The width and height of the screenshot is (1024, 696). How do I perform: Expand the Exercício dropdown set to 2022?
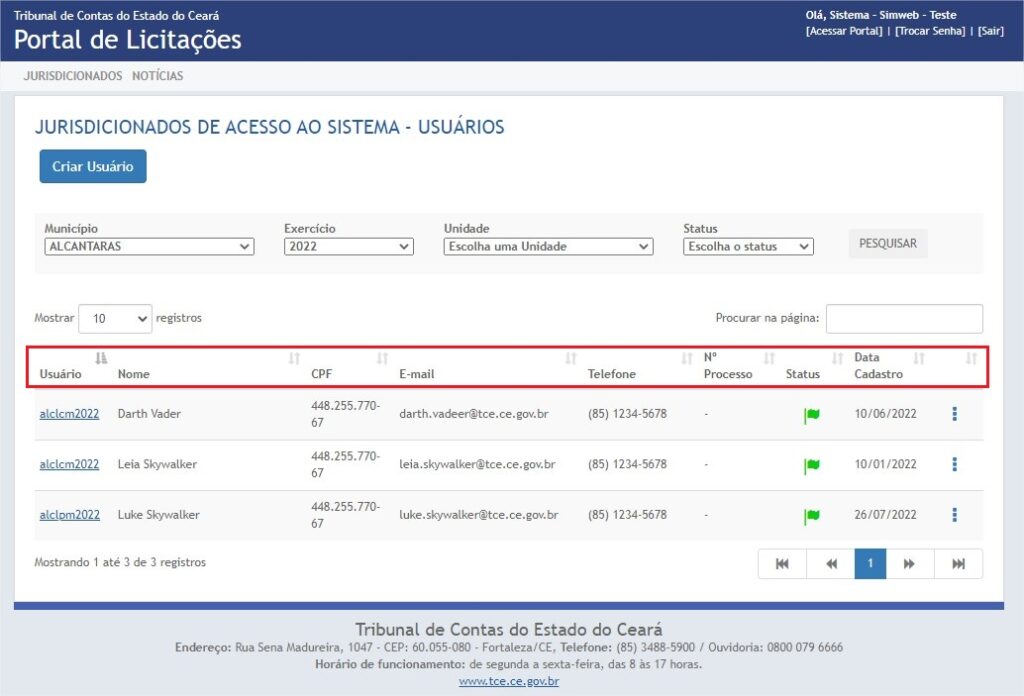348,247
